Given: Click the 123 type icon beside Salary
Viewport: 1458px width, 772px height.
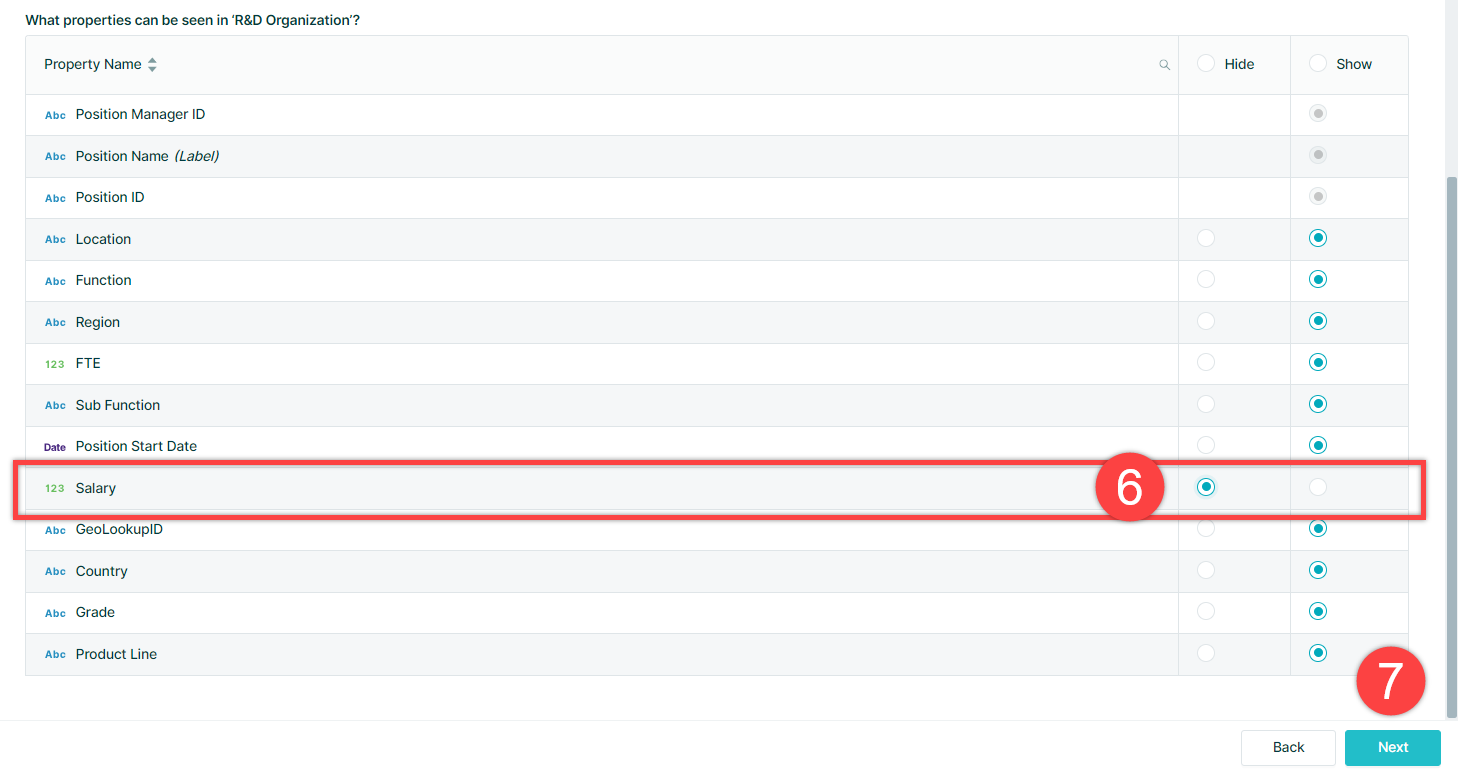Looking at the screenshot, I should click(55, 488).
